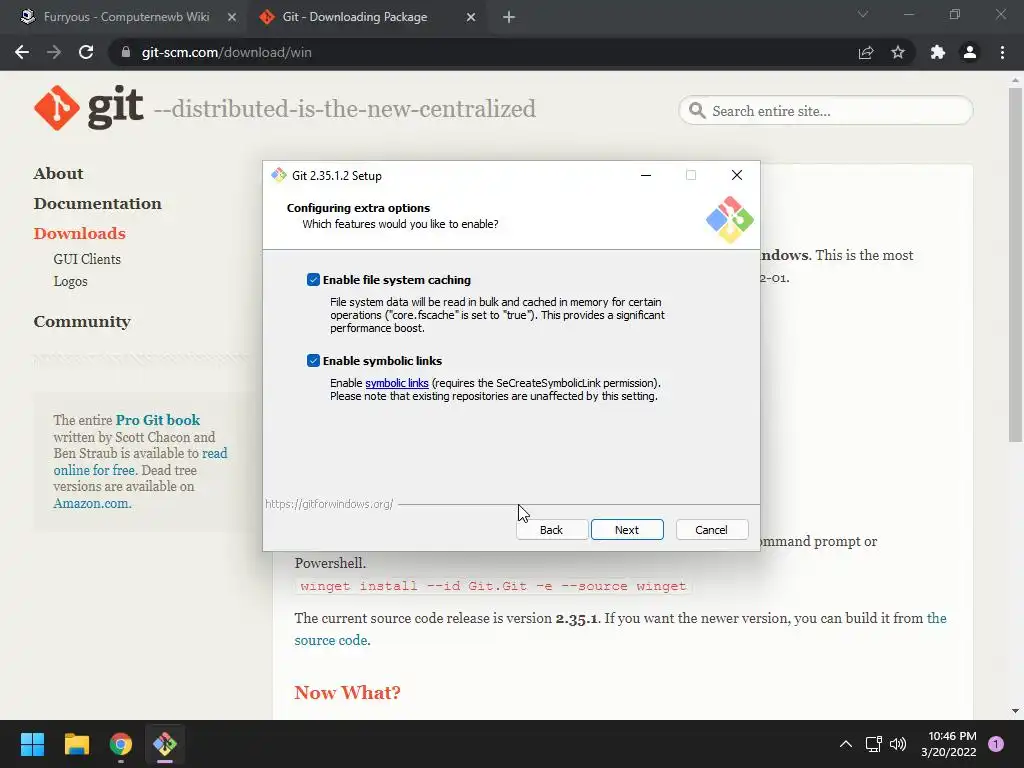Click the winget install command text
The width and height of the screenshot is (1024, 768).
[x=493, y=586]
